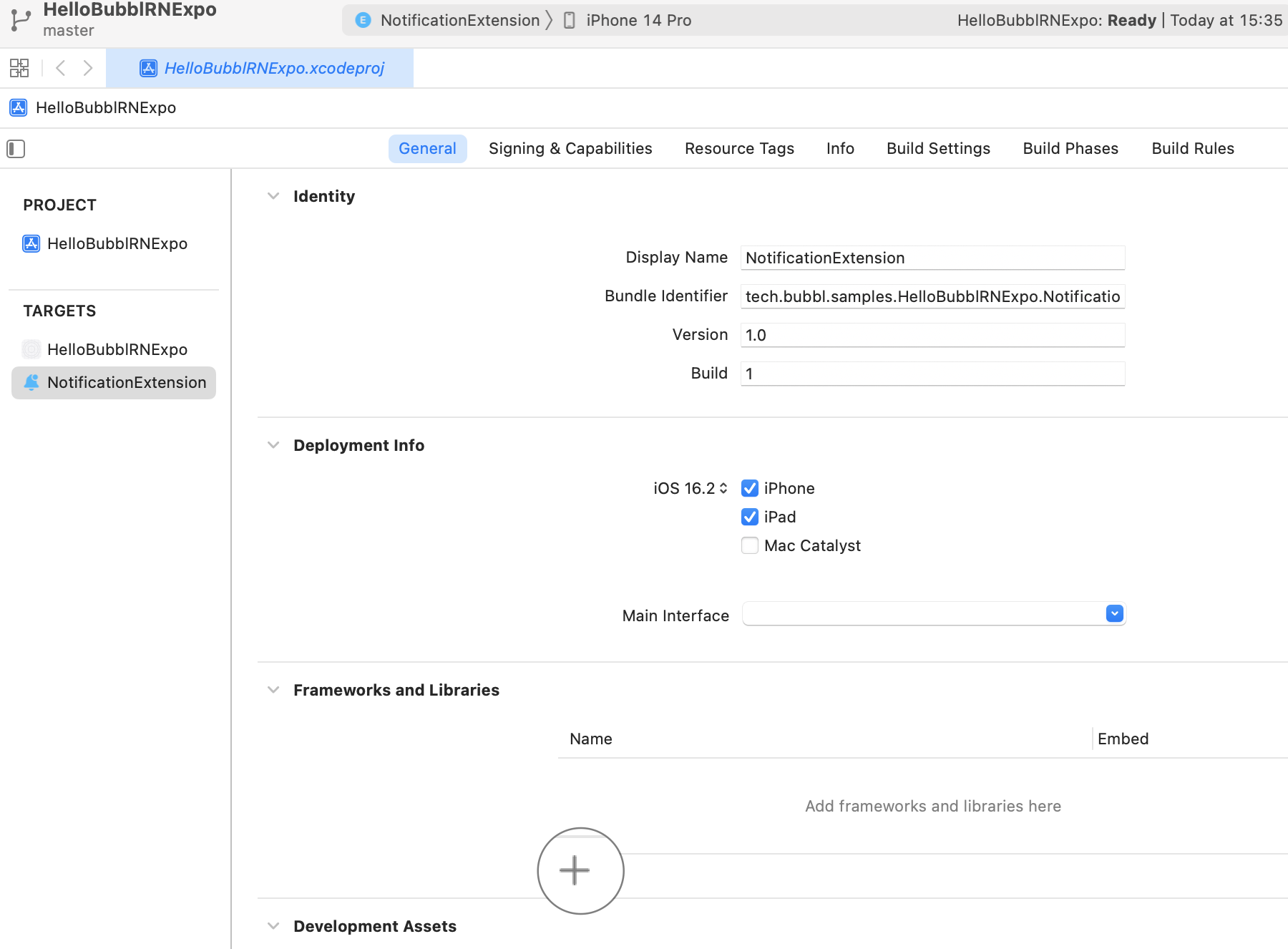Click the source control branch icon
Viewport: 1288px width, 949px height.
click(21, 21)
